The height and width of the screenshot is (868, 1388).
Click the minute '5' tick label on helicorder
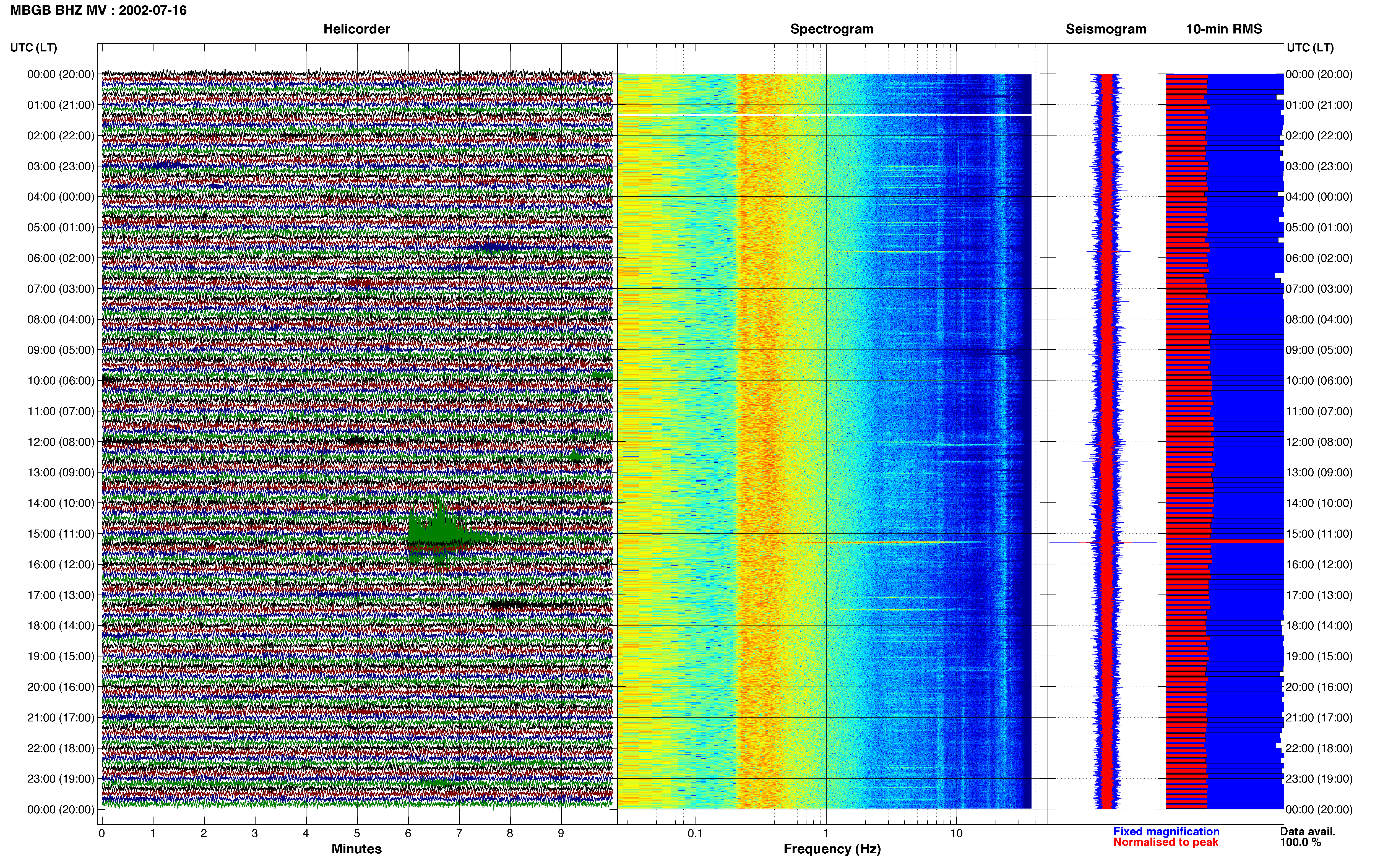tap(357, 833)
